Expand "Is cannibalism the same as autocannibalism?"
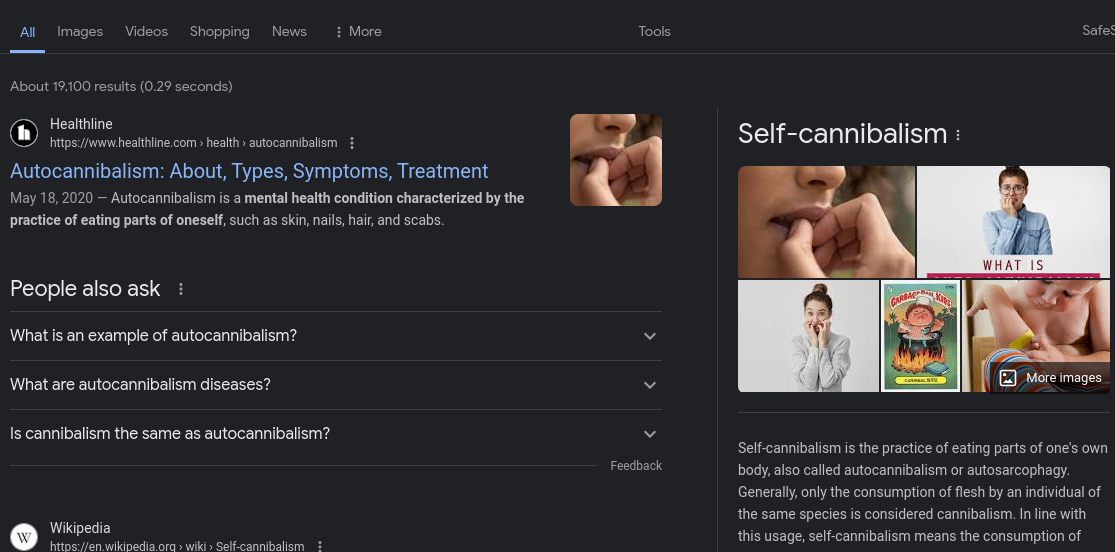The image size is (1115, 552). (650, 434)
